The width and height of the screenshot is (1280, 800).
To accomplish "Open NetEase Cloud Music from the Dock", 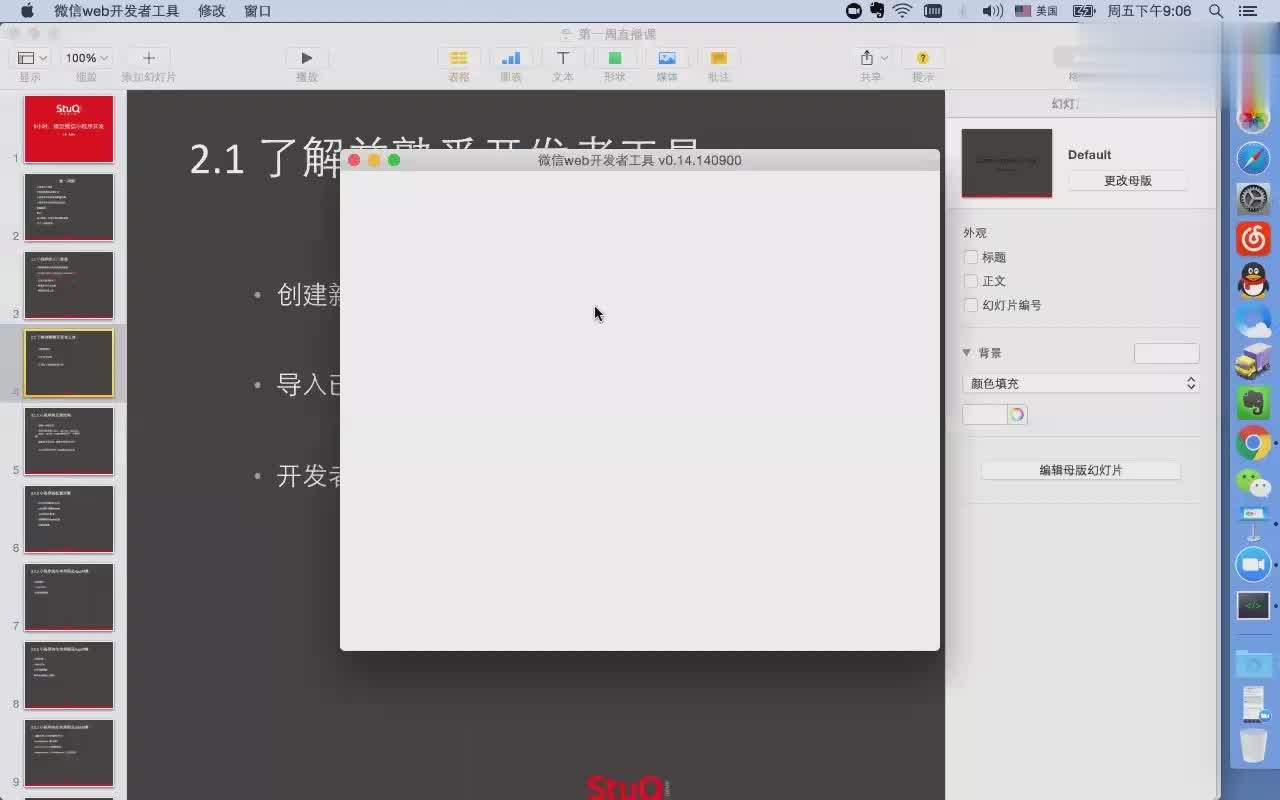I will coord(1253,239).
